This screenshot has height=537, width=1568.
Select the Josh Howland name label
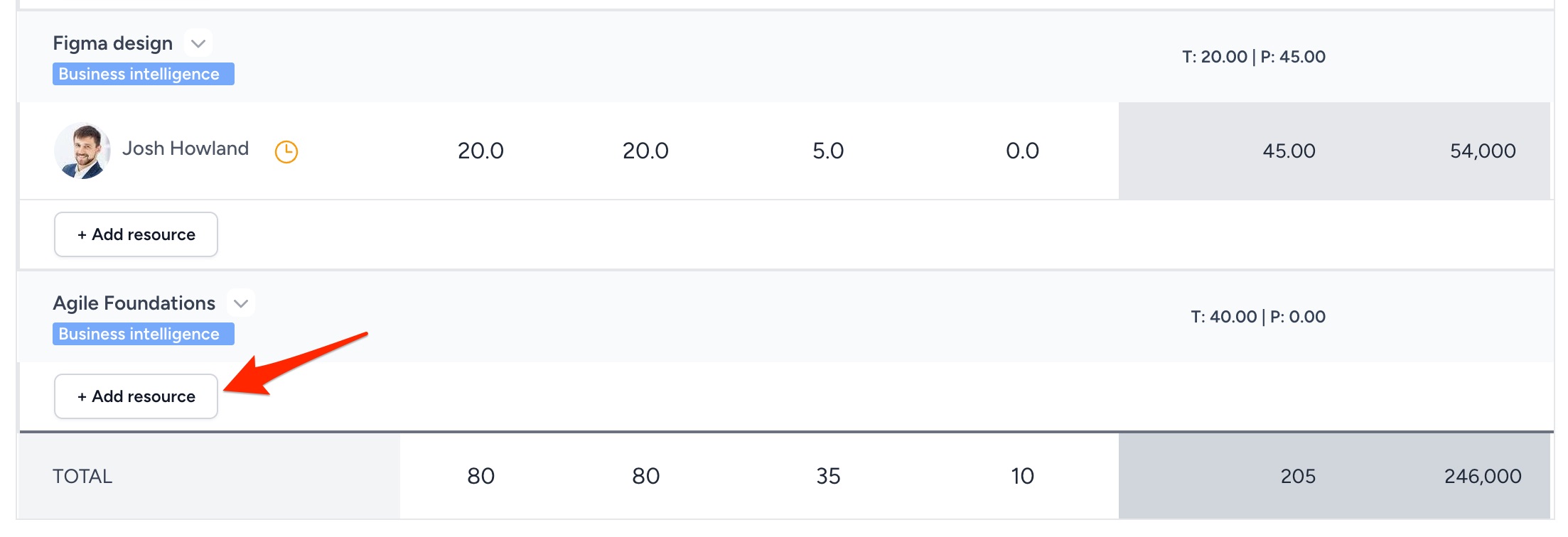(186, 148)
